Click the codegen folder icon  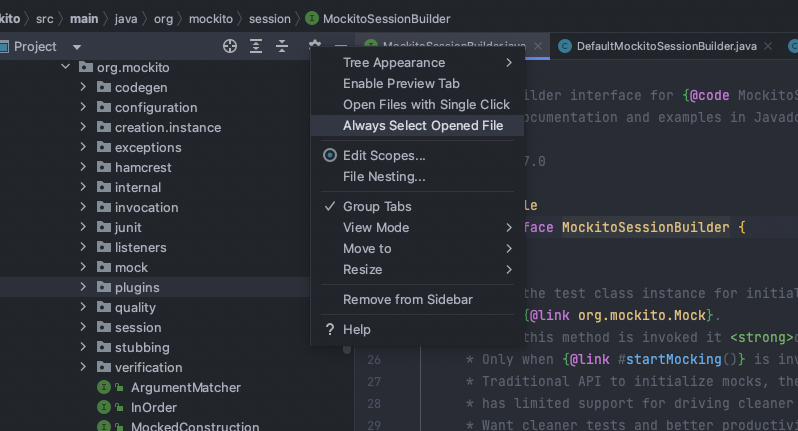[x=104, y=87]
